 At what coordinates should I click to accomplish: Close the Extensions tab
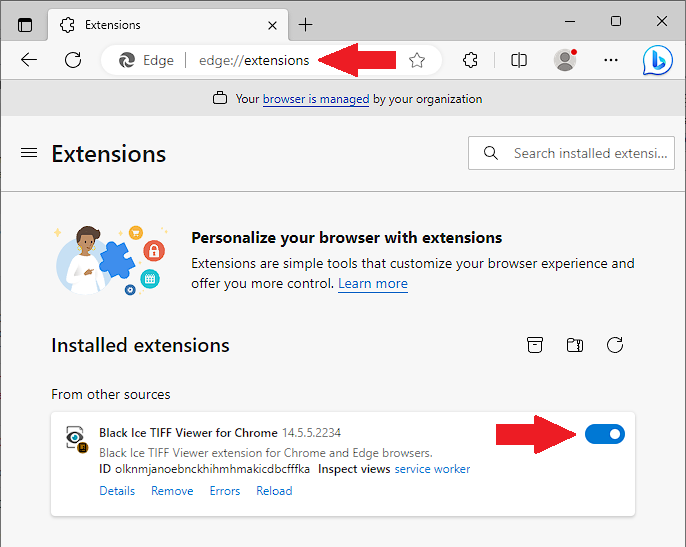[x=272, y=25]
